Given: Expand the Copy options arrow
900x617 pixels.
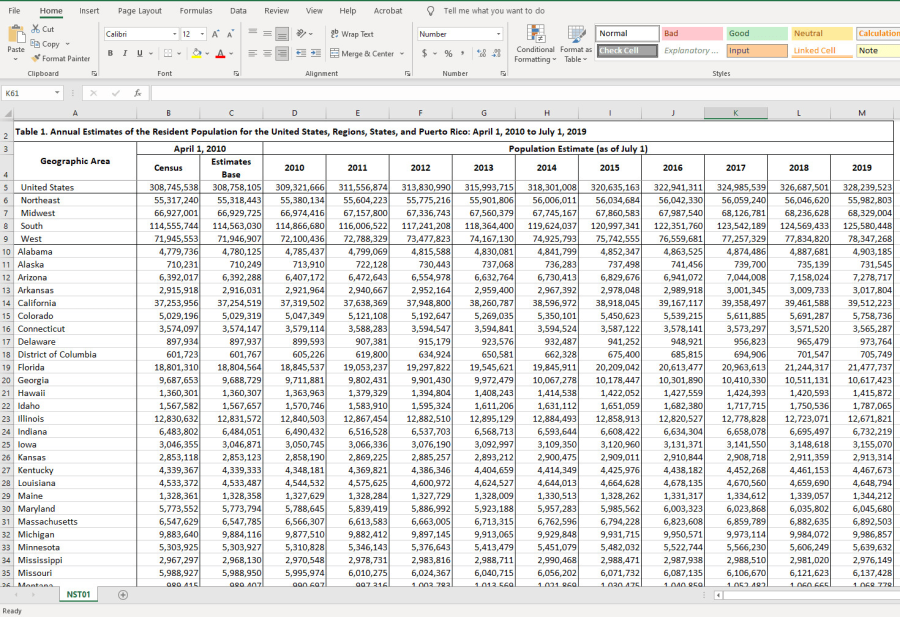Looking at the screenshot, I should (68, 44).
